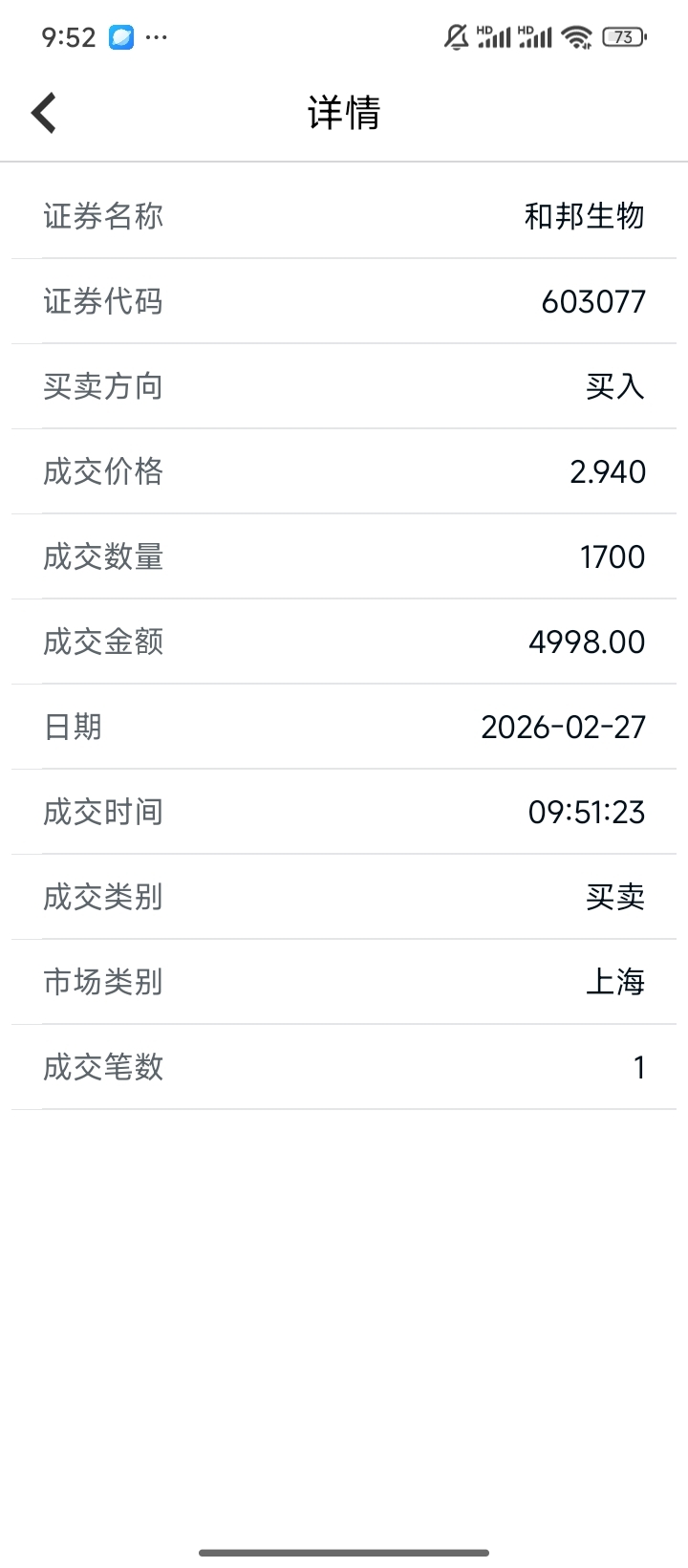Tap the trade price 2.940
This screenshot has width=688, height=1568.
point(608,471)
